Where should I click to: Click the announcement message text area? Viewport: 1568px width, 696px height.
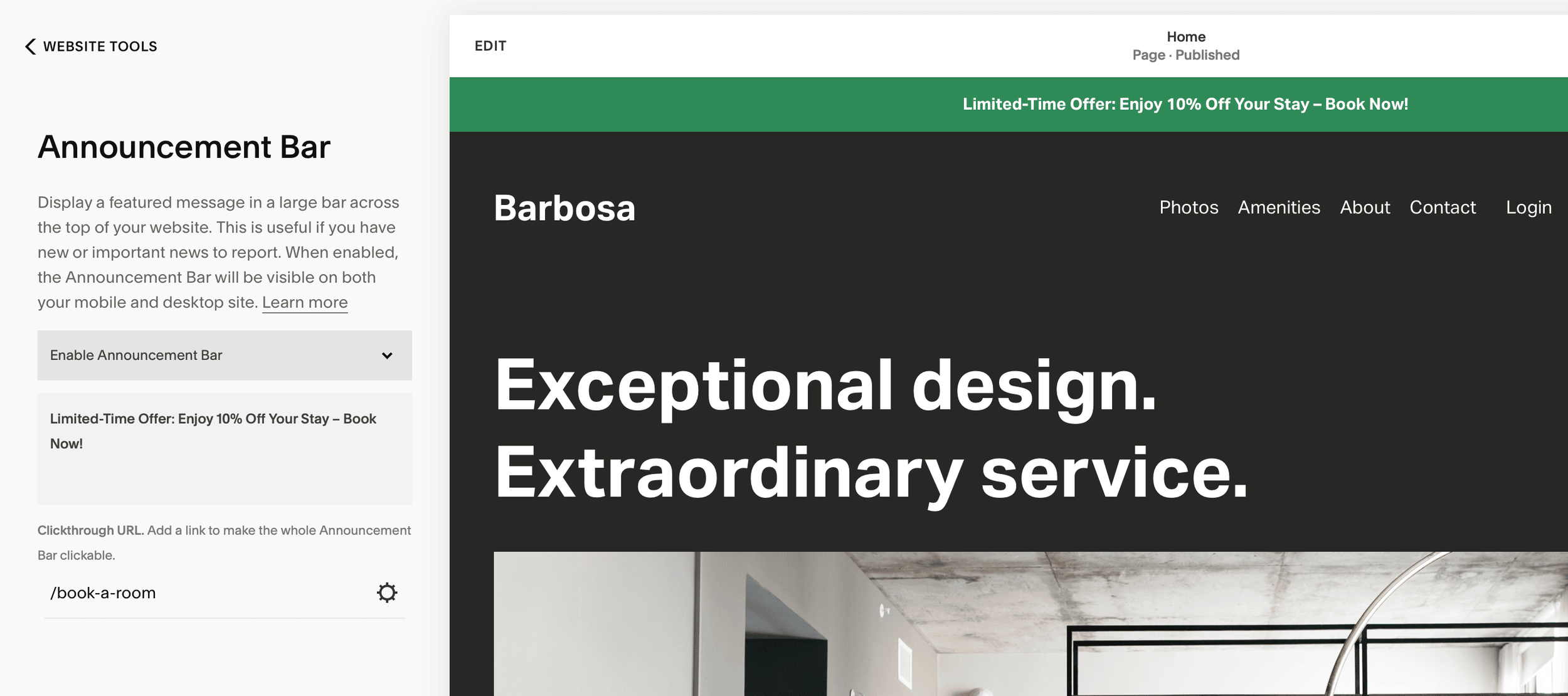click(x=225, y=449)
